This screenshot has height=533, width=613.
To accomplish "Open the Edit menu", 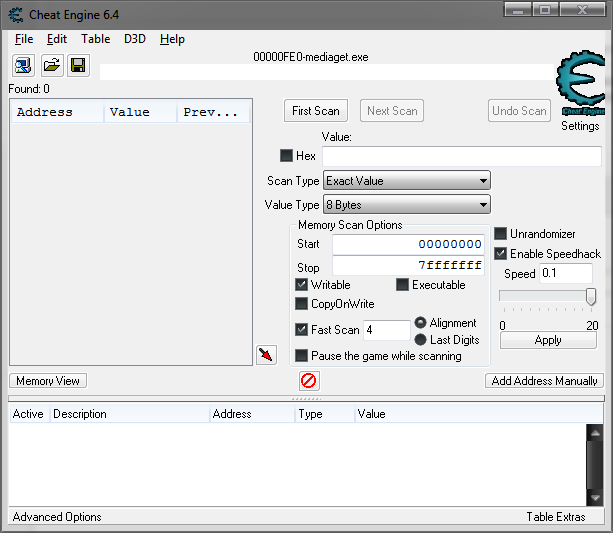I will point(57,39).
